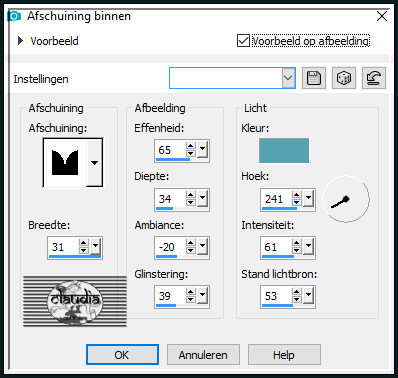Expand the Voorbeeld preview section
Screen dimensions: 398x378
click(x=21, y=41)
